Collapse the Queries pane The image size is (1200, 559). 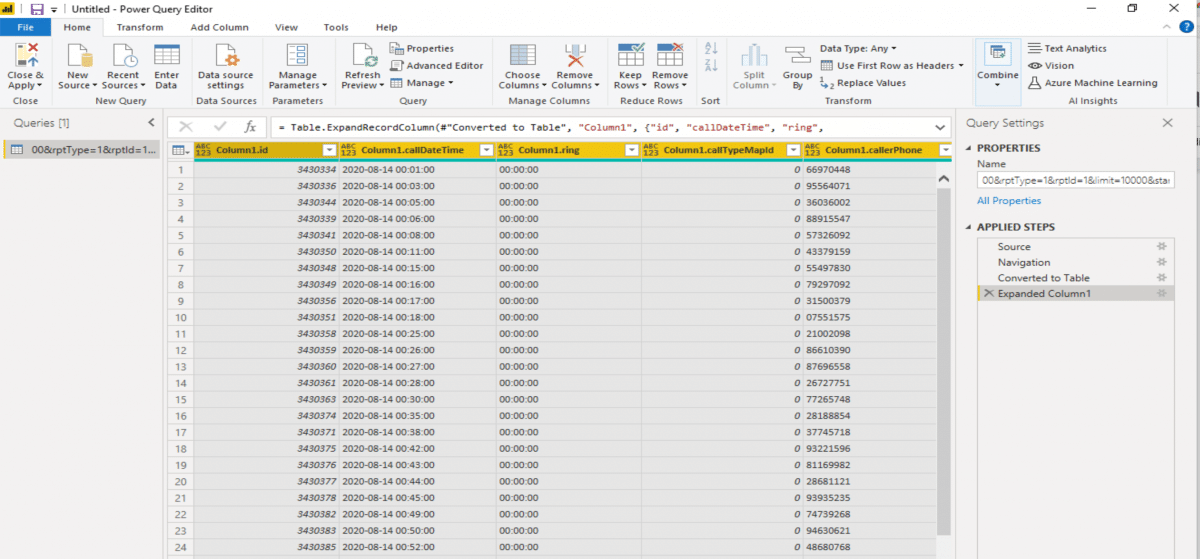coord(151,123)
